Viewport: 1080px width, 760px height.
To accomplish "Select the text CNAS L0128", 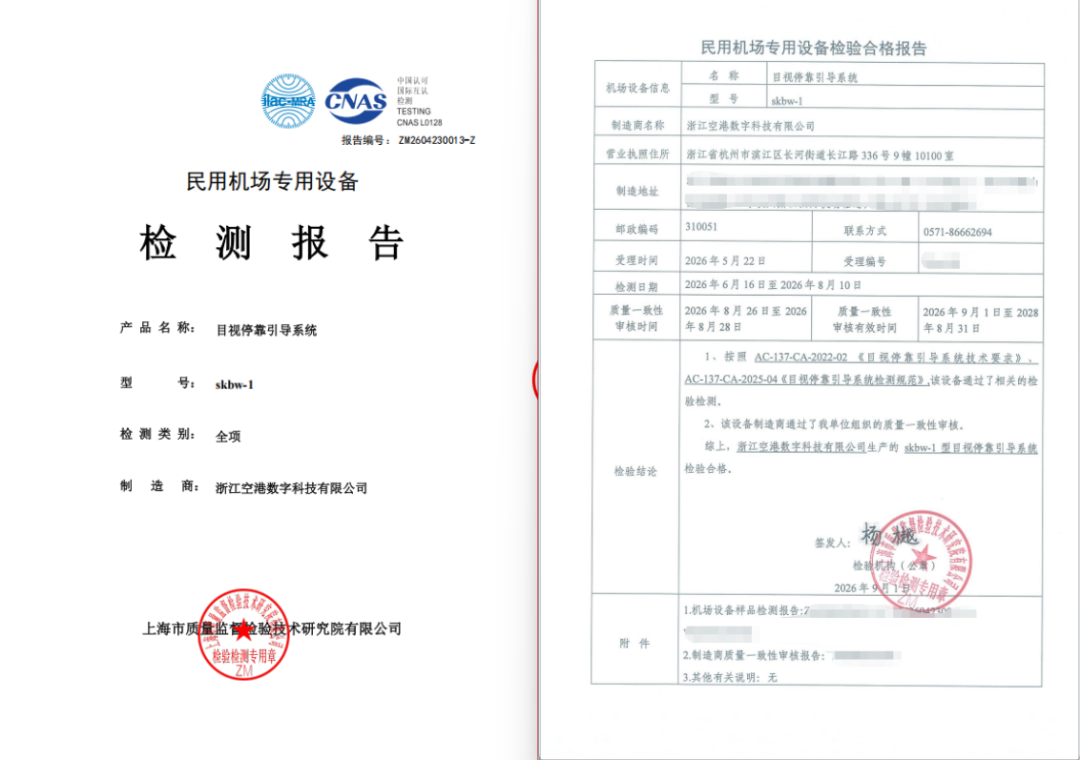I will (419, 123).
